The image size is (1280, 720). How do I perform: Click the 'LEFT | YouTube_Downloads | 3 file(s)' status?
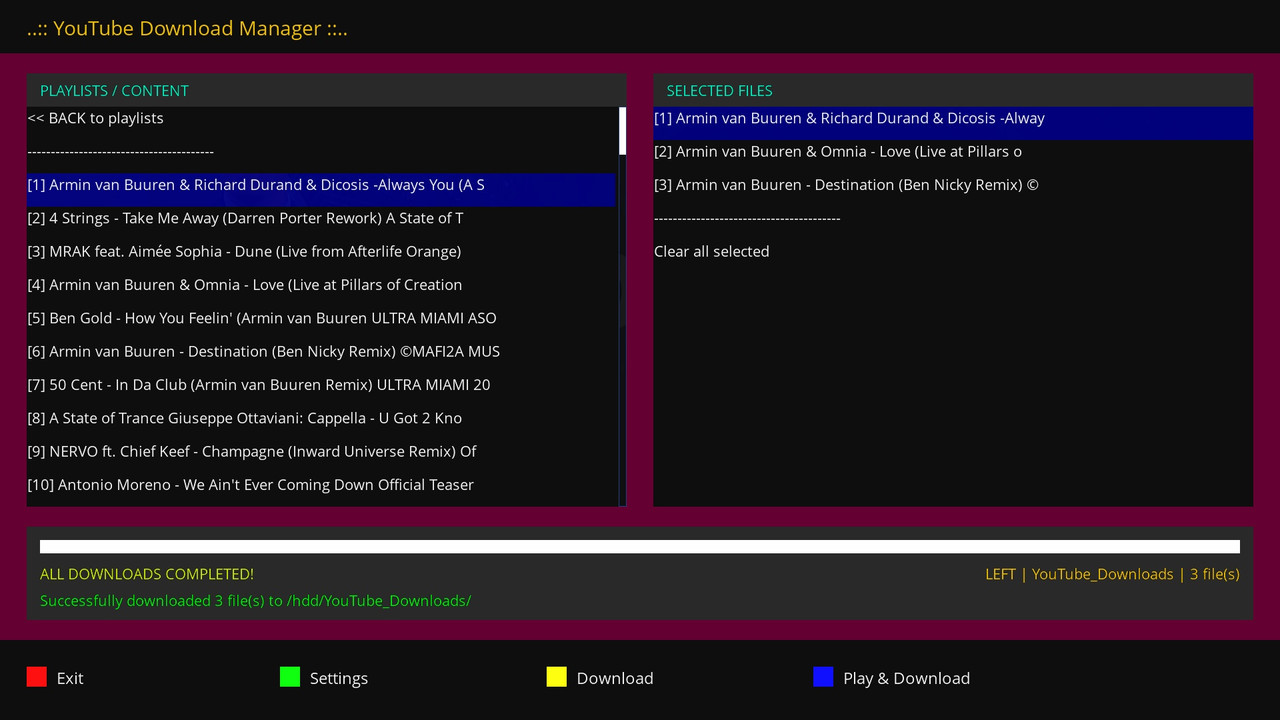[1112, 574]
